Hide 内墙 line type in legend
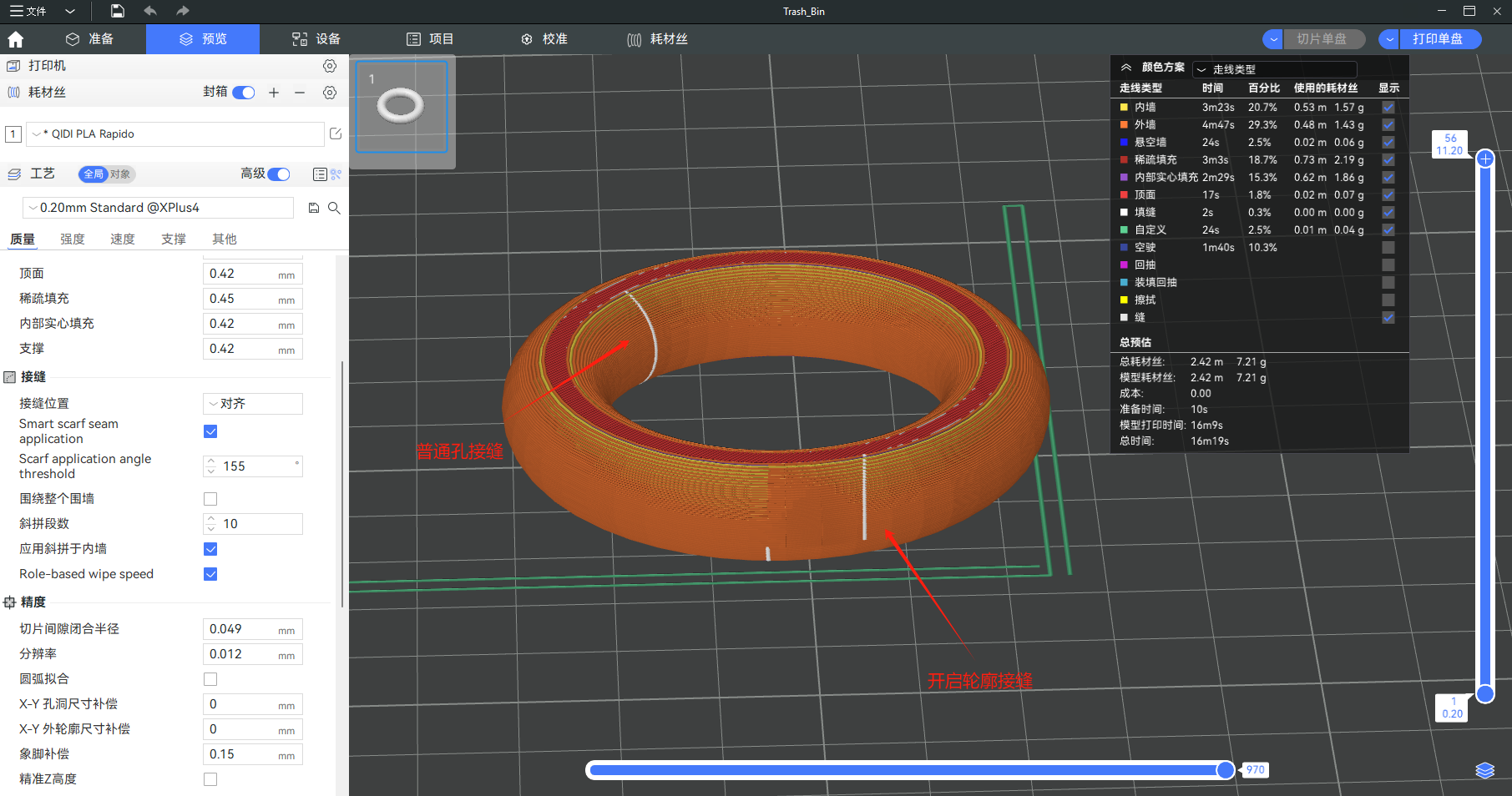The image size is (1512, 796). coord(1388,108)
